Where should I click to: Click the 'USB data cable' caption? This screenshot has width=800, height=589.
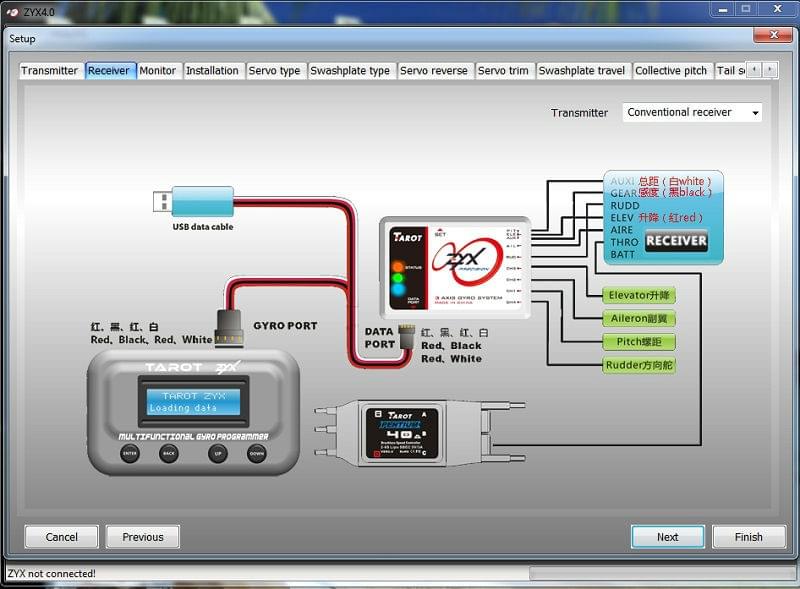203,227
